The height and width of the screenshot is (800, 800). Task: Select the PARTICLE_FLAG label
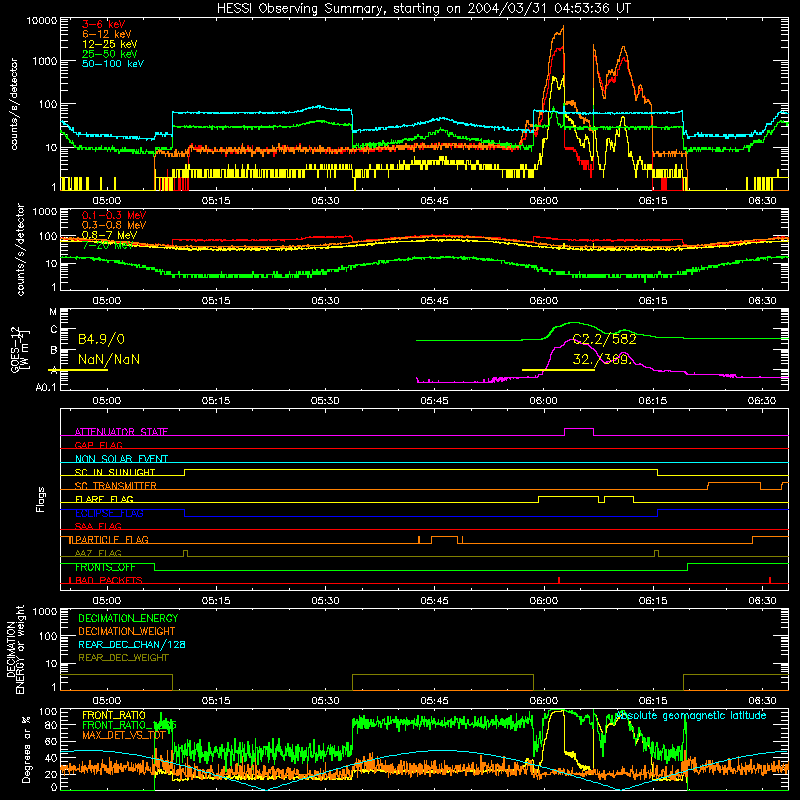(x=112, y=539)
